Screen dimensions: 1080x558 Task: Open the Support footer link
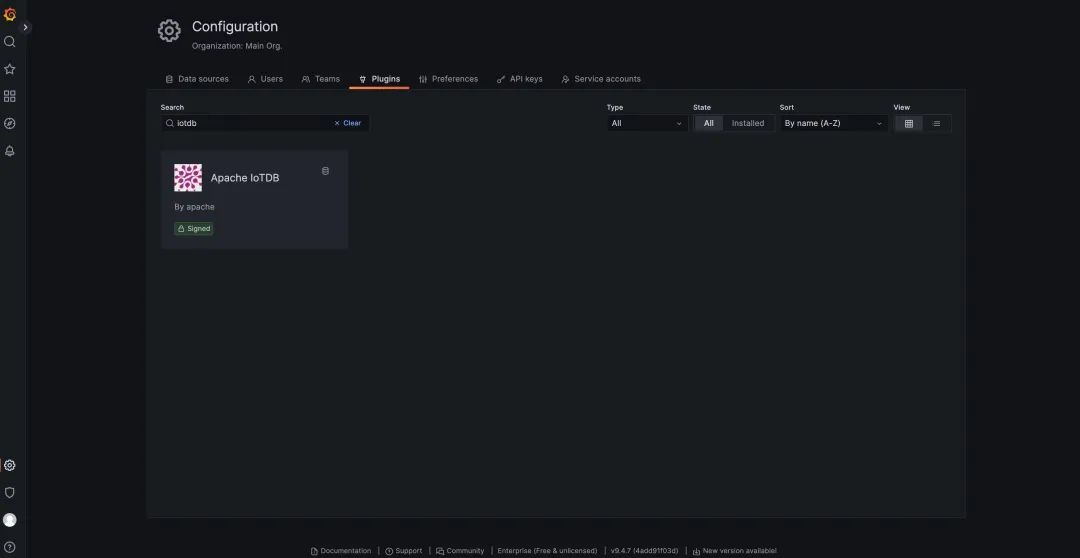click(x=404, y=551)
